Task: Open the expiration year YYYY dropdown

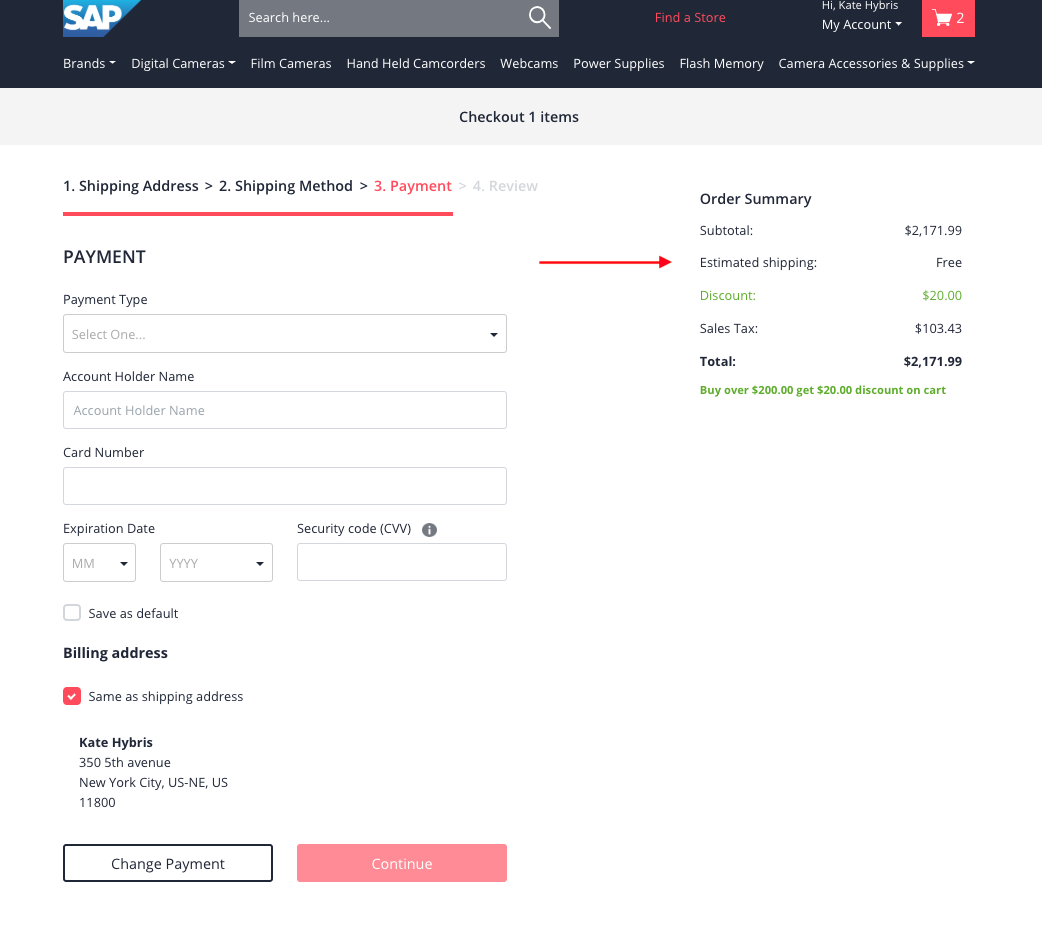Action: point(216,563)
